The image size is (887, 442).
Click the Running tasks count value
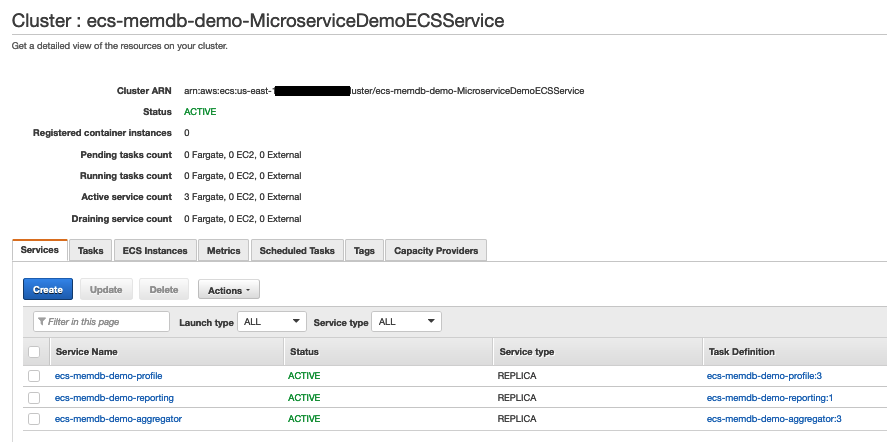pos(243,176)
